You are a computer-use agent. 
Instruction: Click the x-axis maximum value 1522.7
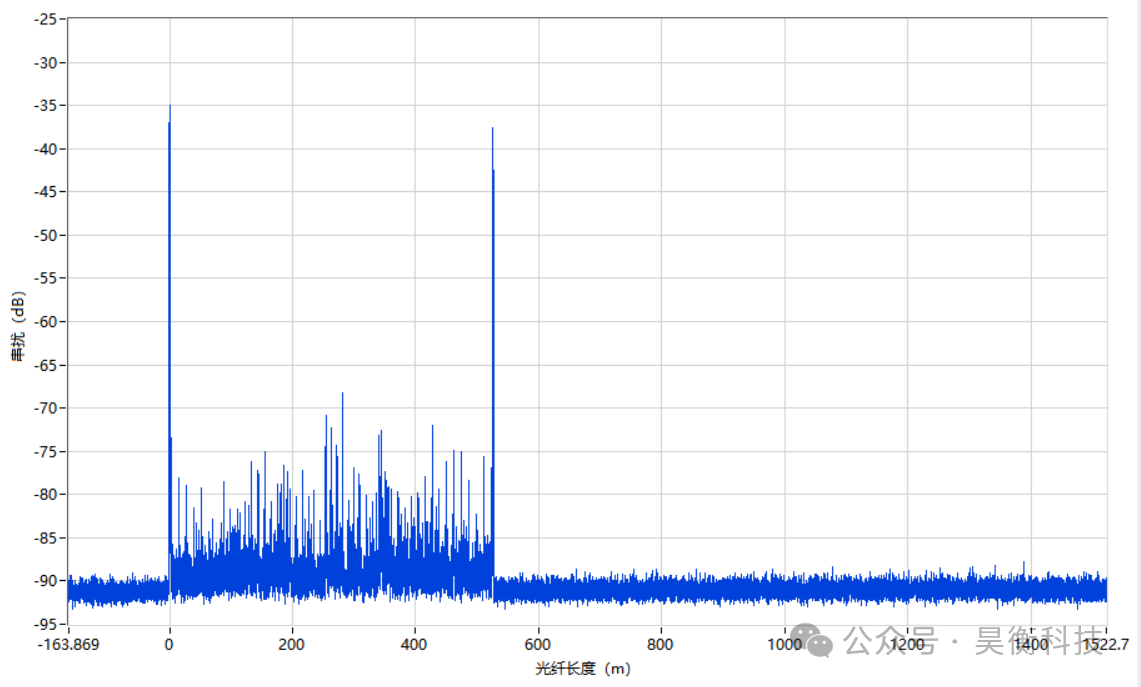coord(1106,645)
